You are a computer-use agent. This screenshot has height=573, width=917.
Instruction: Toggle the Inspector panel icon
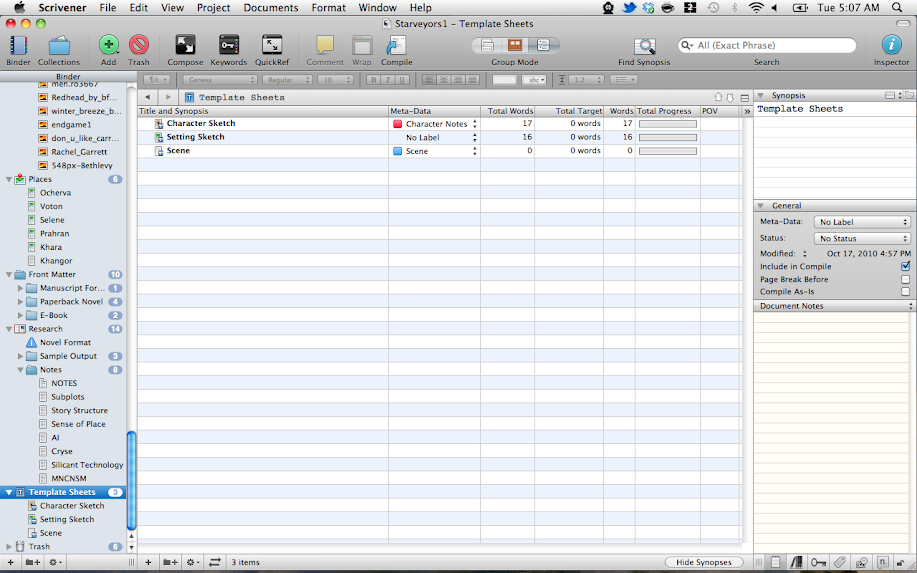(x=891, y=45)
